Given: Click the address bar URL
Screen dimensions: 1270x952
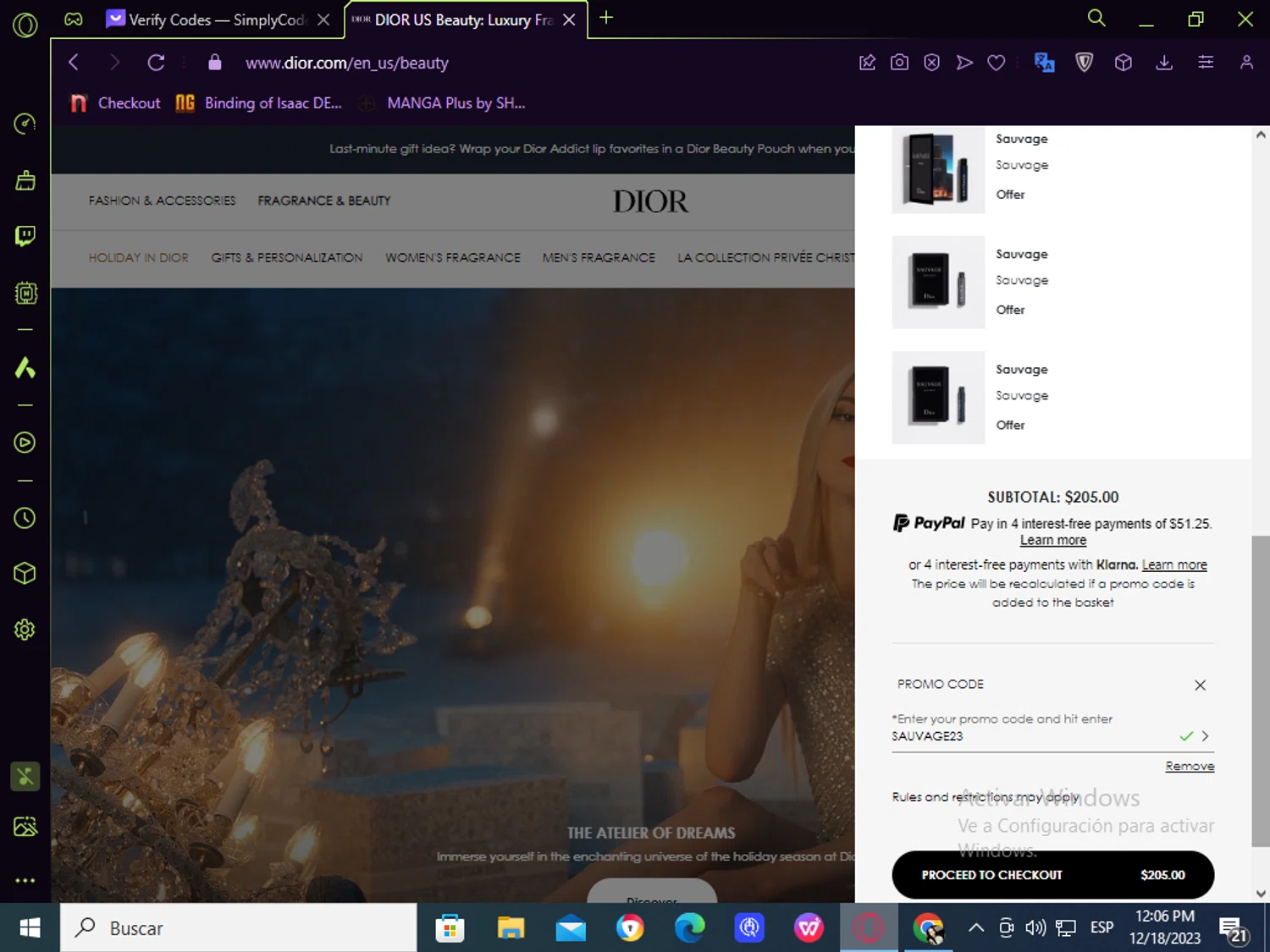Looking at the screenshot, I should 346,63.
